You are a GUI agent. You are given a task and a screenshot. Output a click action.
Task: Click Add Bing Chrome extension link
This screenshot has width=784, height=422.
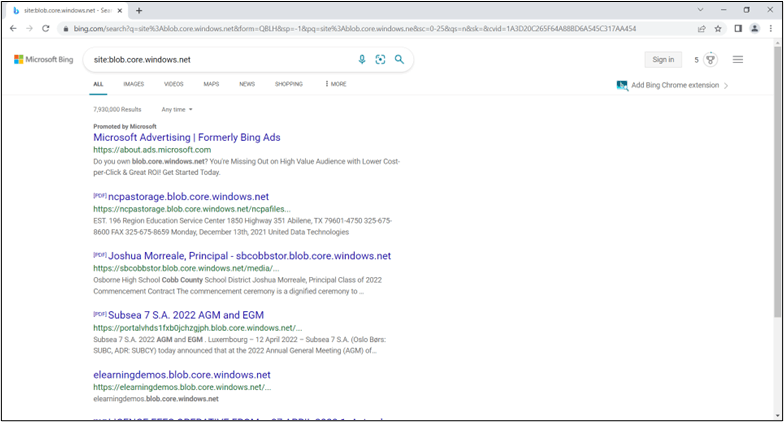pos(674,86)
